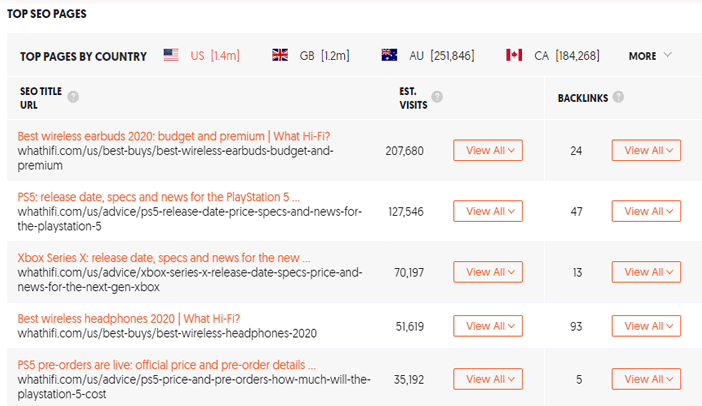702x406 pixels.
Task: Select the Canada flag icon
Action: pos(514,55)
